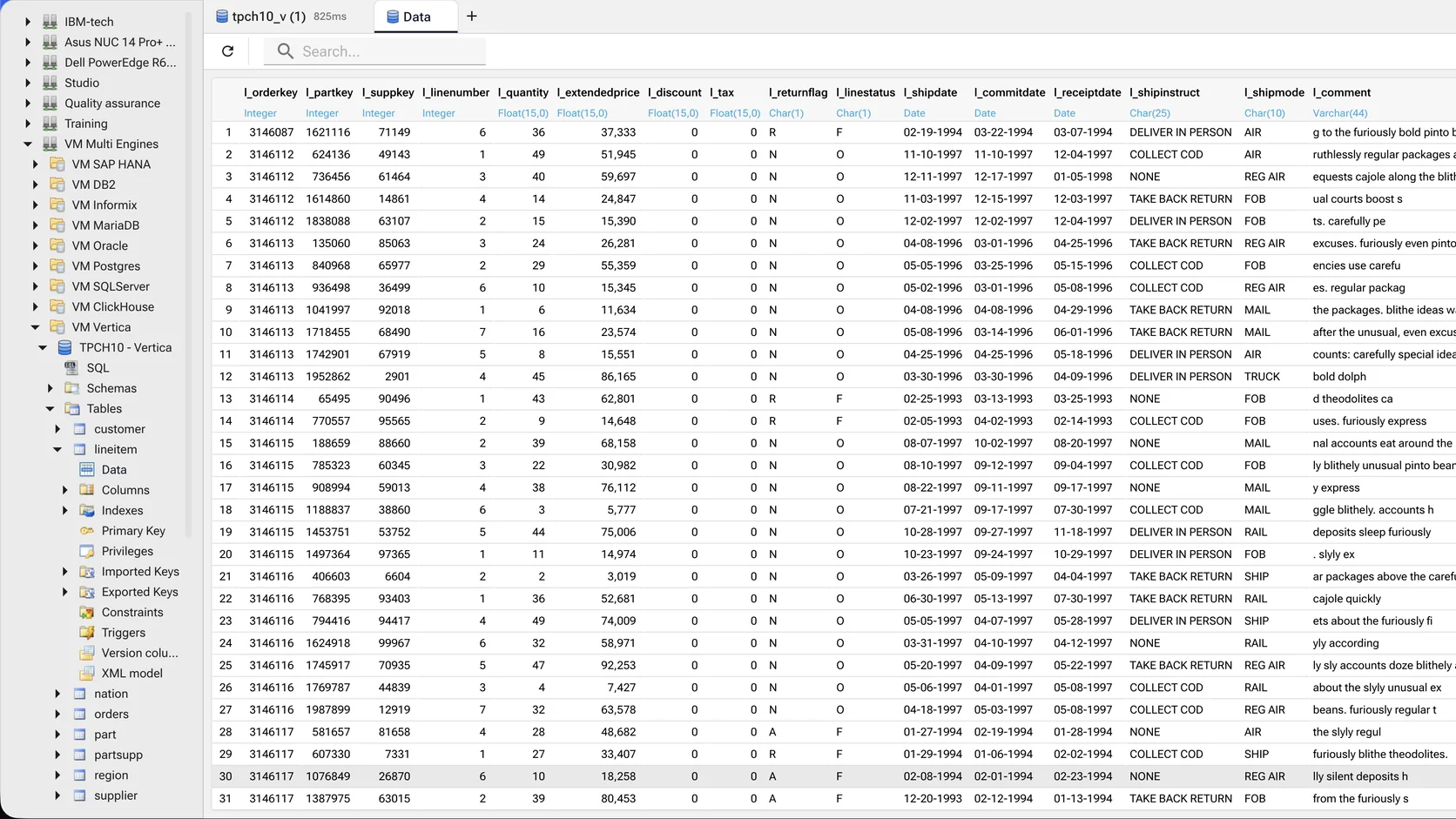Click comment cell 'bold dolph'

pyautogui.click(x=1339, y=377)
